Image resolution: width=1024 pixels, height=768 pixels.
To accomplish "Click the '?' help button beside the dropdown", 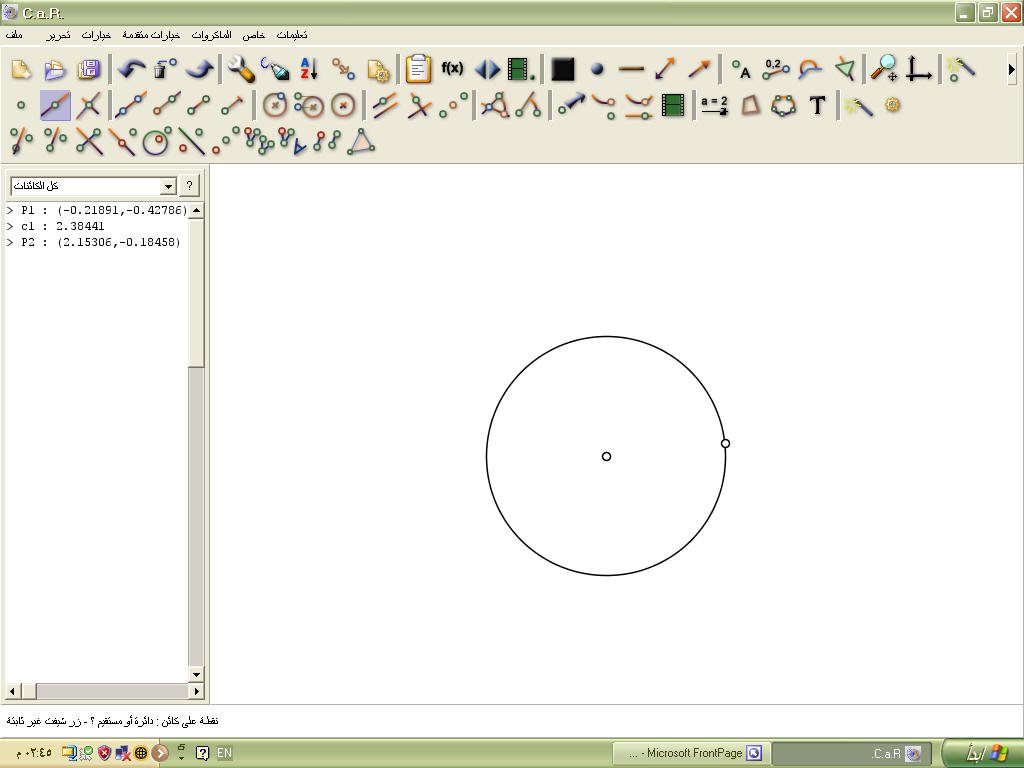I will click(x=189, y=185).
